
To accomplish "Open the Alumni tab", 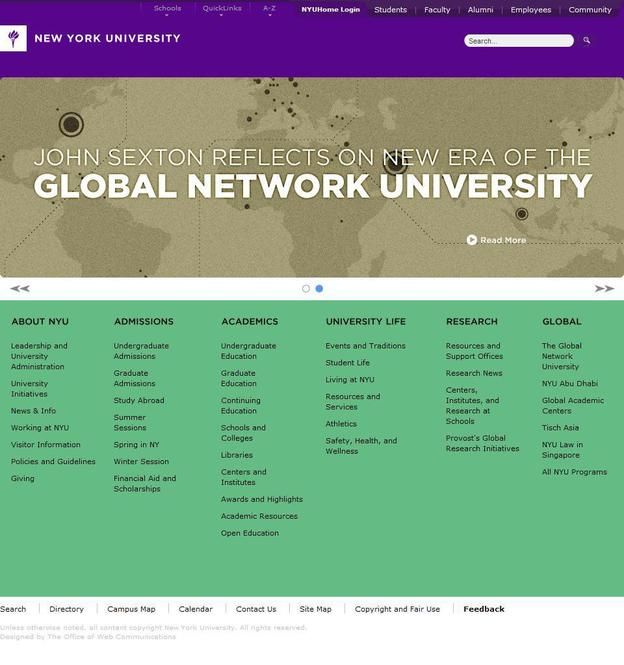I will [x=480, y=10].
